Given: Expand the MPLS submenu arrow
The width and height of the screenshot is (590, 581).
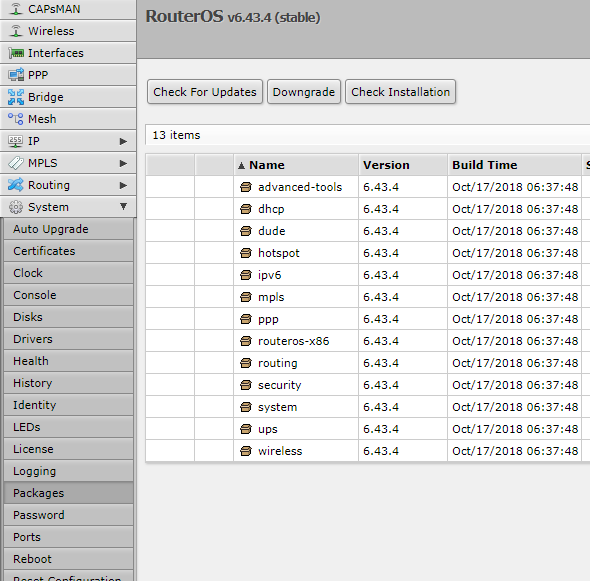Looking at the screenshot, I should (123, 163).
